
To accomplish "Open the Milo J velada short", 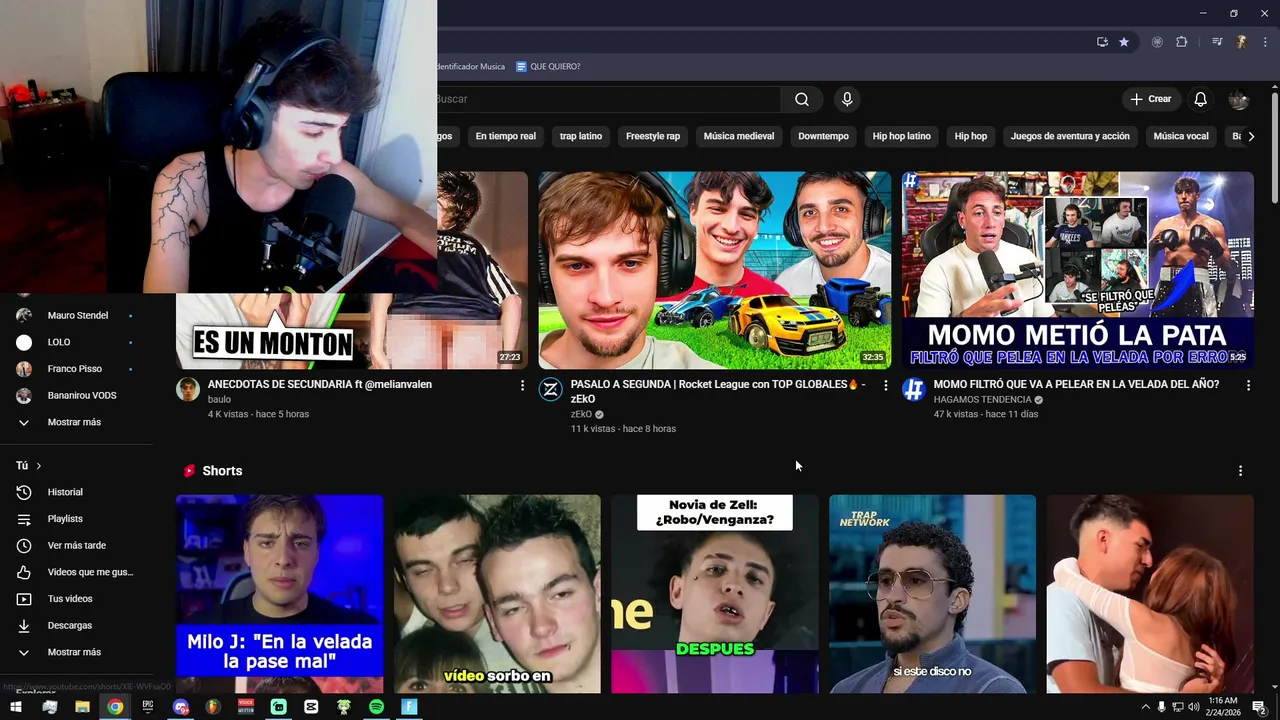I will (x=280, y=594).
